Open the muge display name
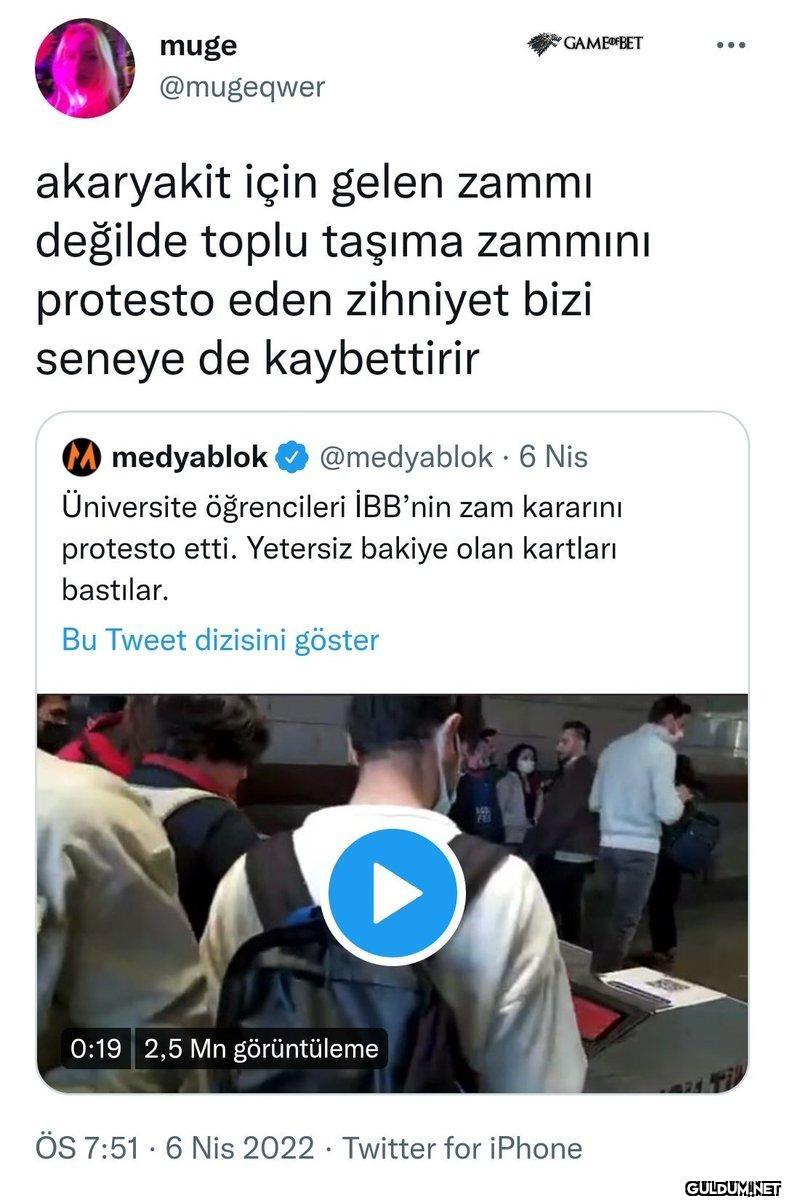The width and height of the screenshot is (785, 1200). tap(199, 45)
